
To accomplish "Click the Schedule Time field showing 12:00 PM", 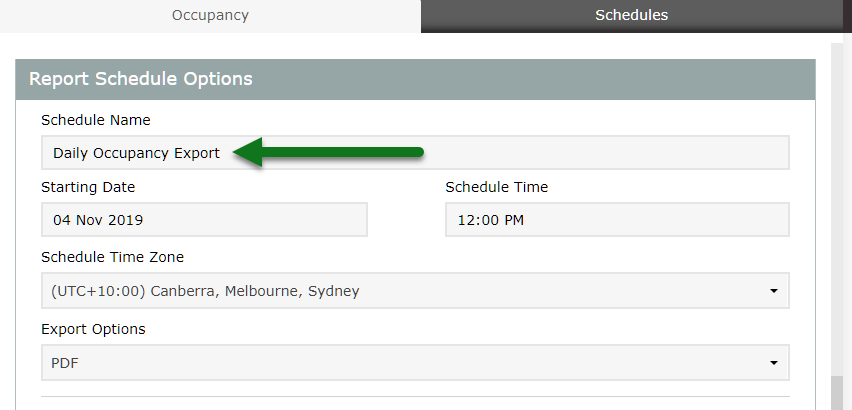I will point(616,220).
